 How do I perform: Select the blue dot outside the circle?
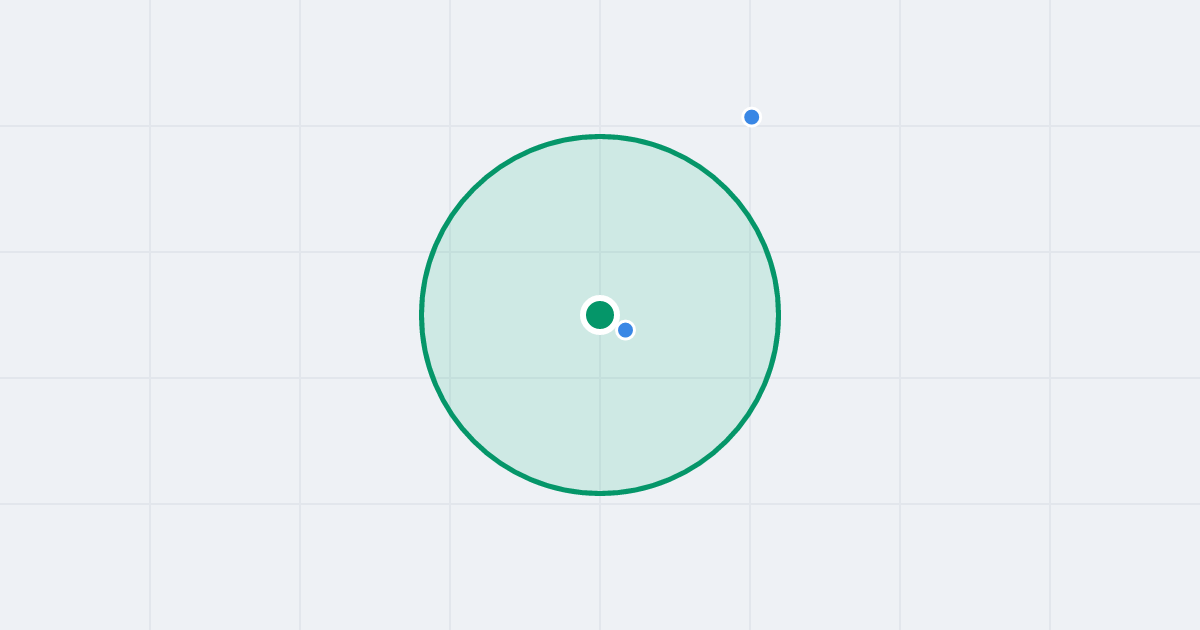[752, 117]
